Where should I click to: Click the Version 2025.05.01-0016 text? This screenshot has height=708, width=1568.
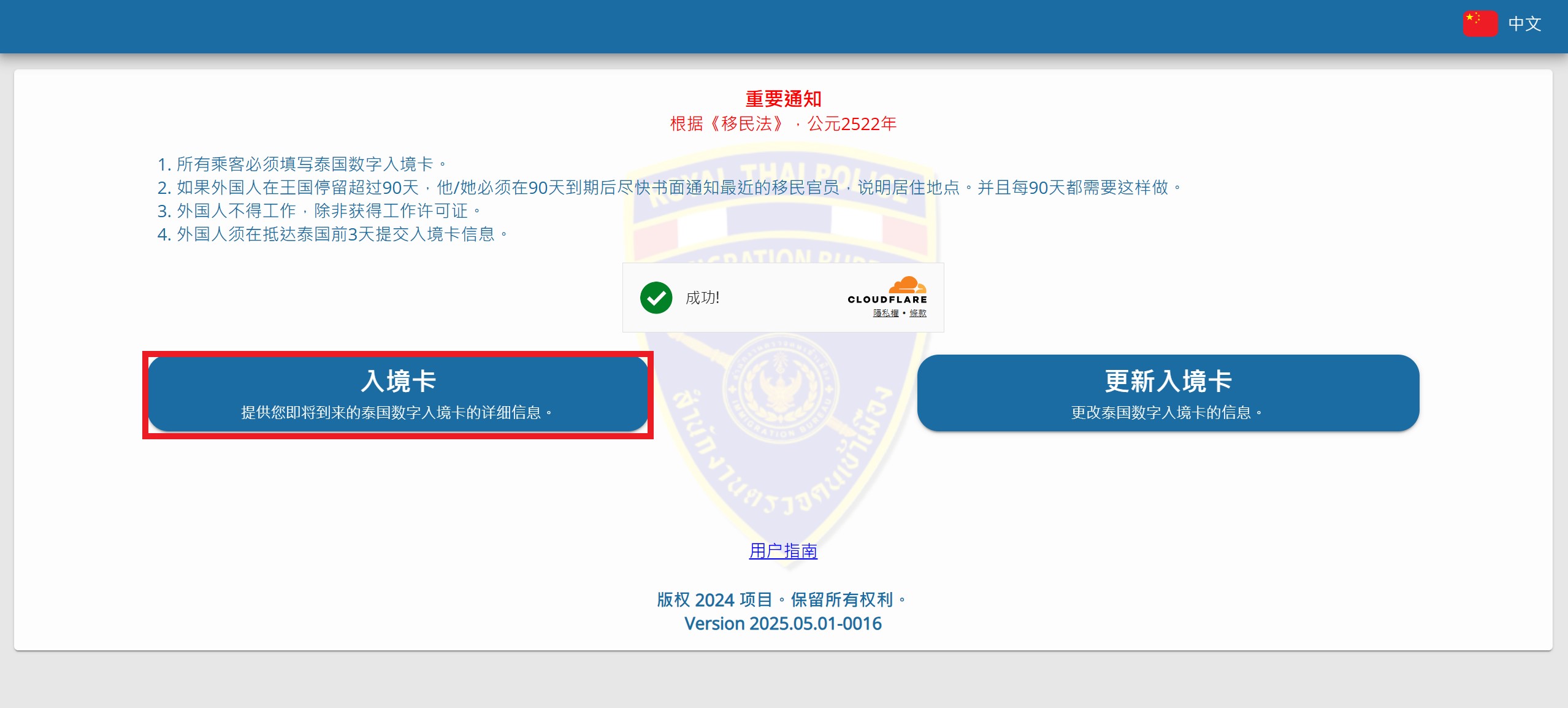pyautogui.click(x=783, y=623)
